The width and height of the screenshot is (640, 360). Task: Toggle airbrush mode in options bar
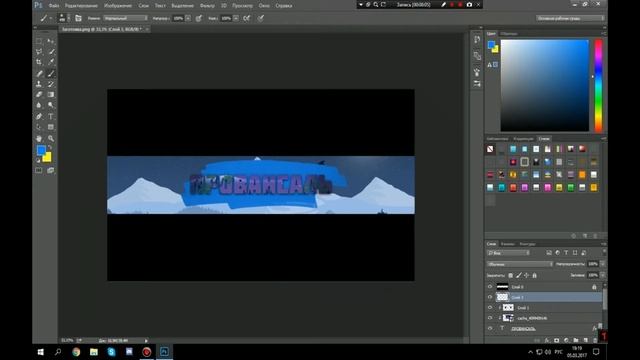pyautogui.click(x=247, y=18)
